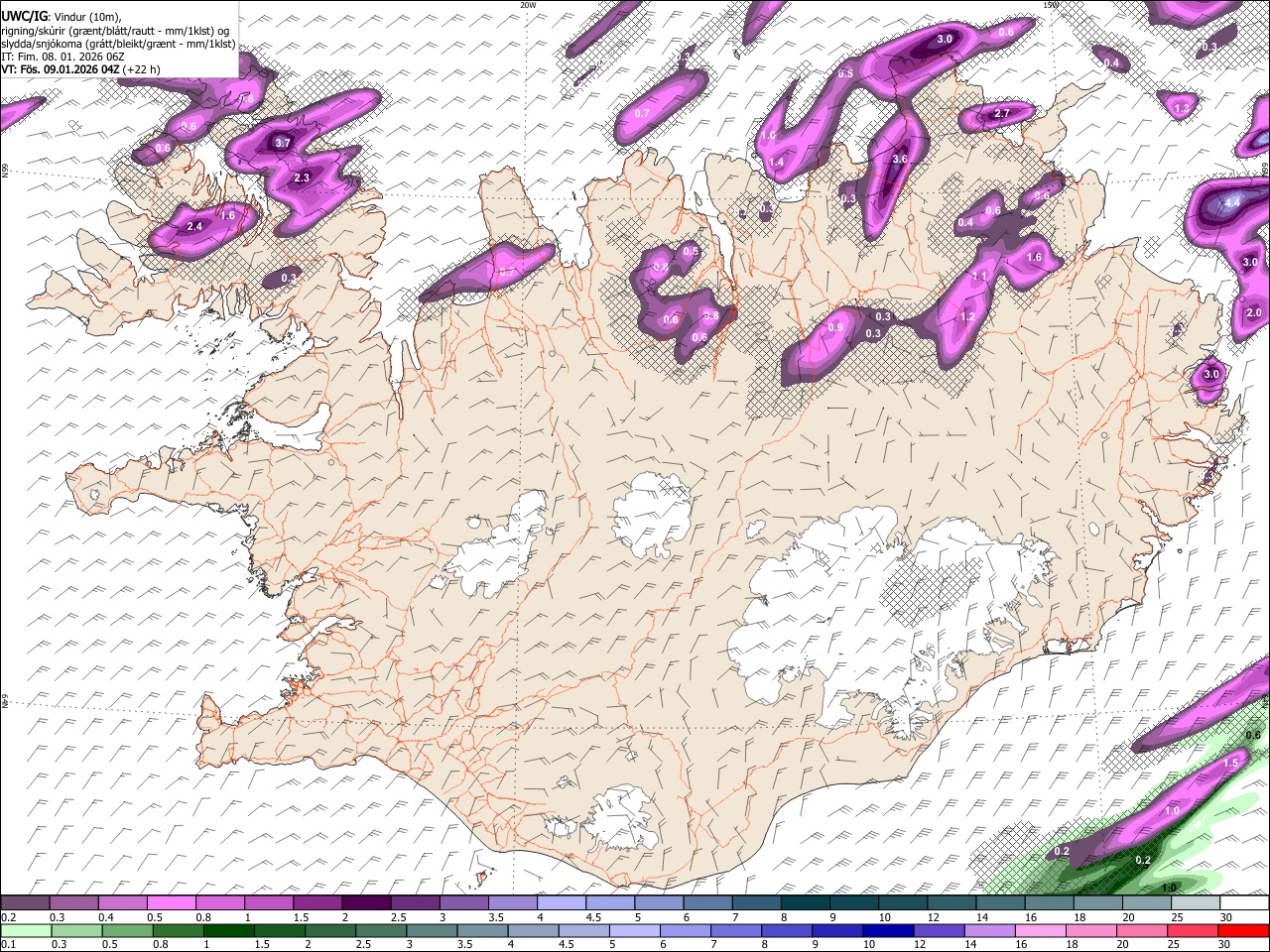The image size is (1270, 952).
Task: Click the pale green 0.1 swatch in bottom legend row
Action: [25, 930]
